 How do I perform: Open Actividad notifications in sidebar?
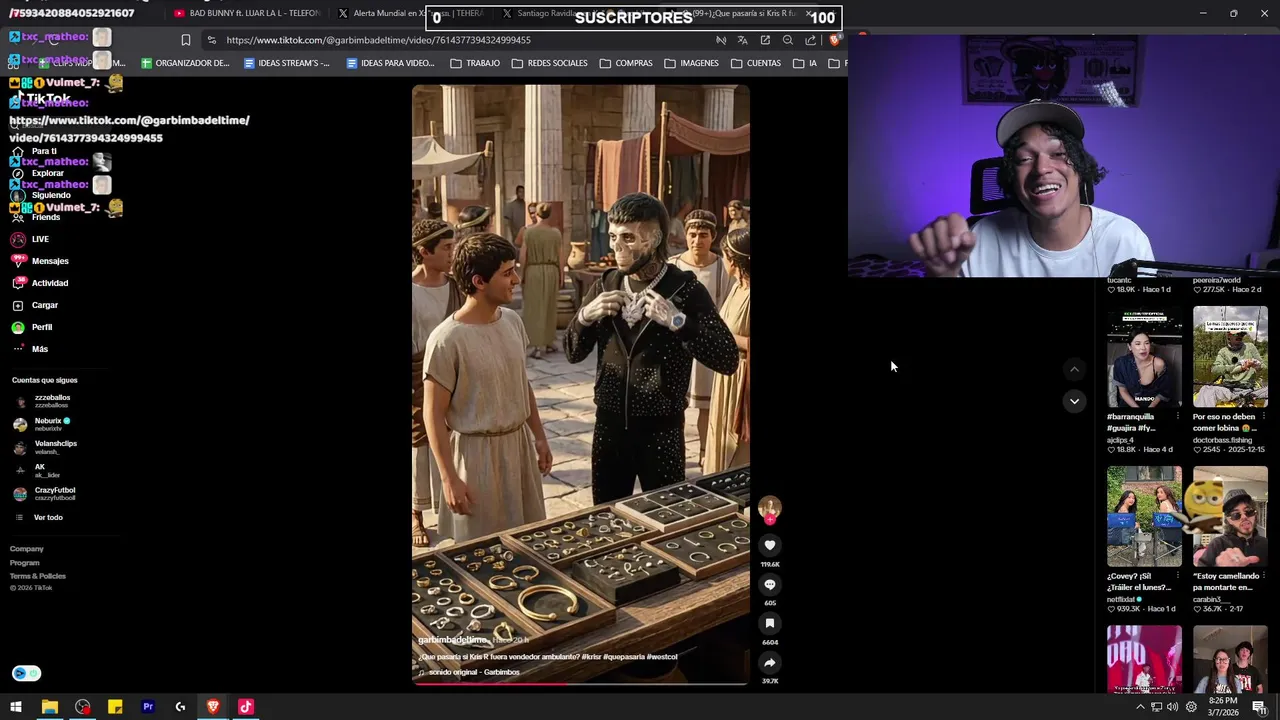pos(40,283)
